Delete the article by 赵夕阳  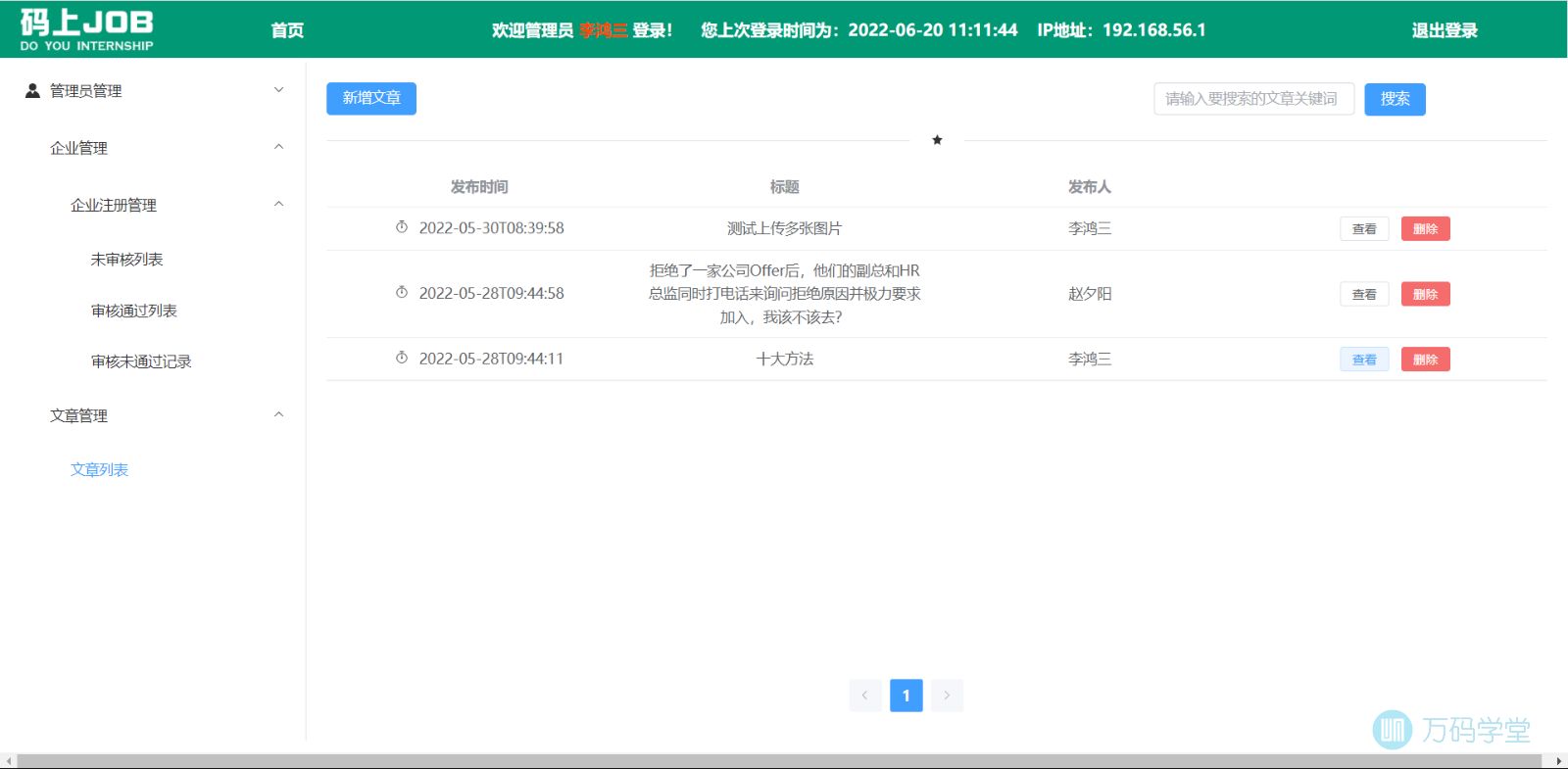1425,294
